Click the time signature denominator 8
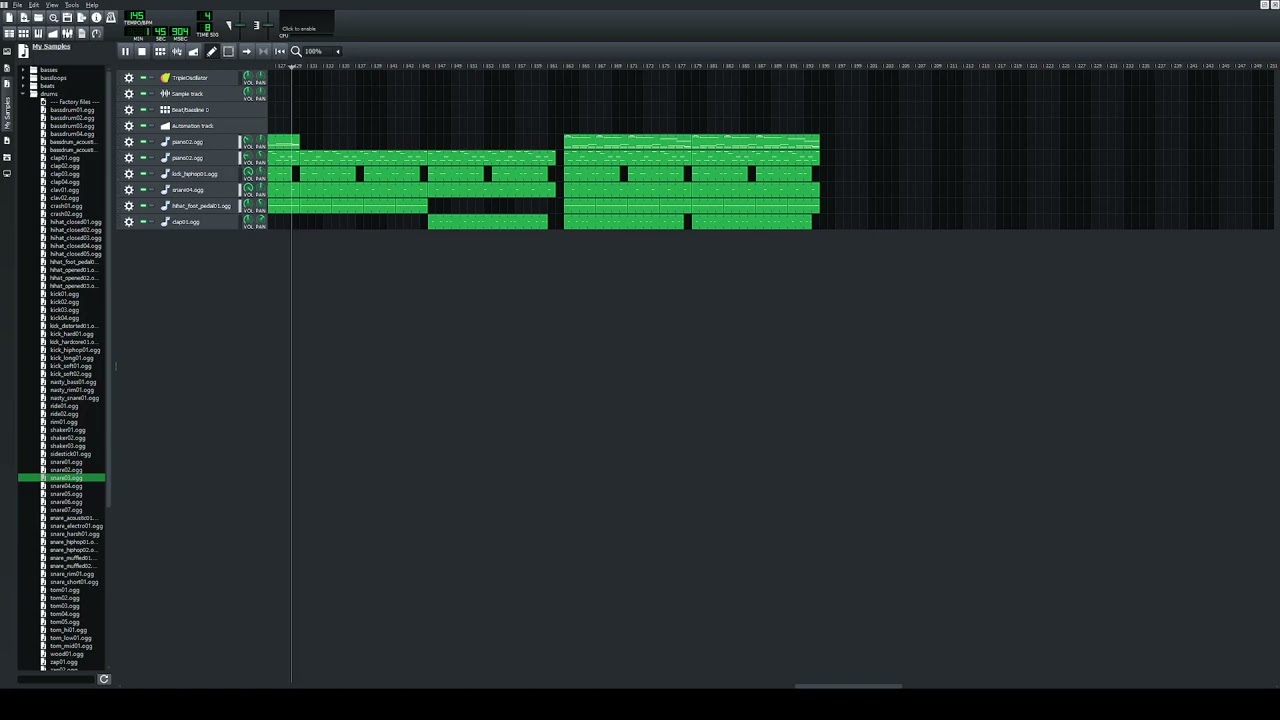The height and width of the screenshot is (720, 1280). 205,27
